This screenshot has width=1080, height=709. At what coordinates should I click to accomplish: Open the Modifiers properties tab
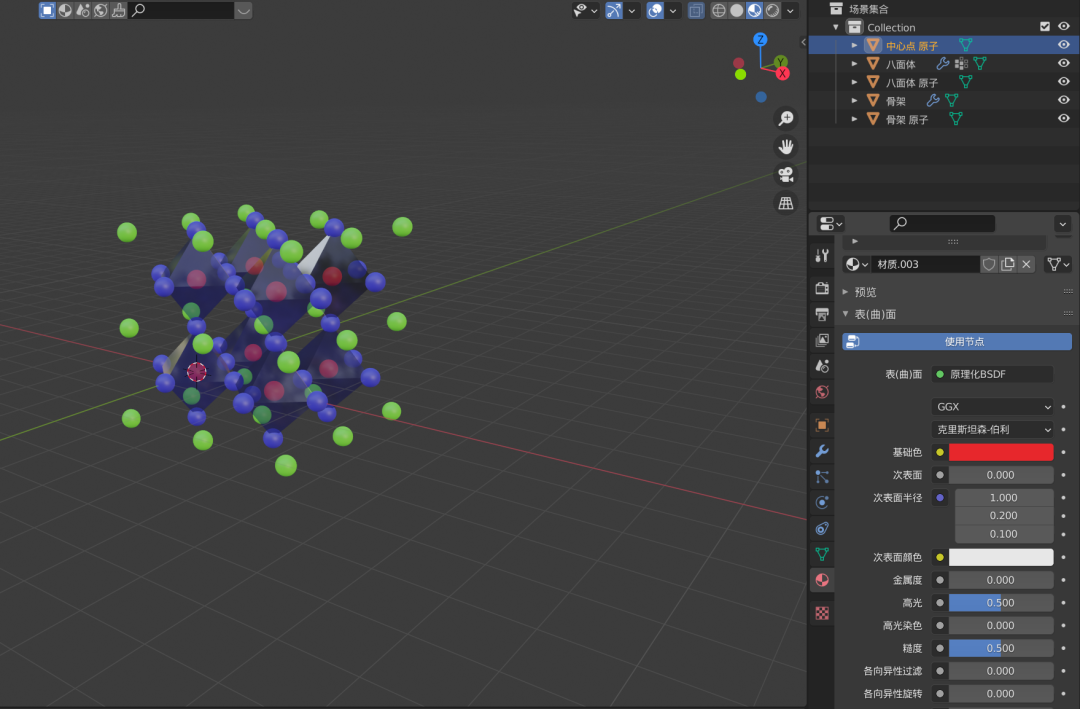pos(822,451)
